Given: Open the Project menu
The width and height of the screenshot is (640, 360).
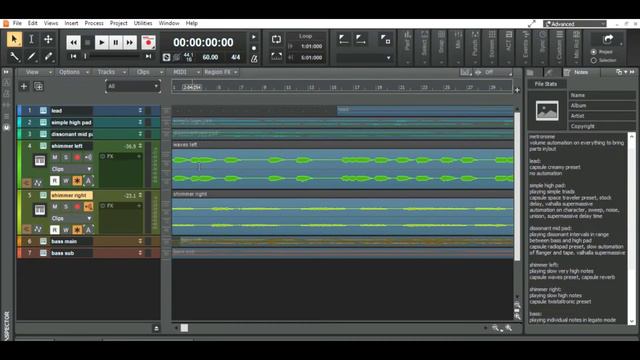Looking at the screenshot, I should (x=119, y=23).
